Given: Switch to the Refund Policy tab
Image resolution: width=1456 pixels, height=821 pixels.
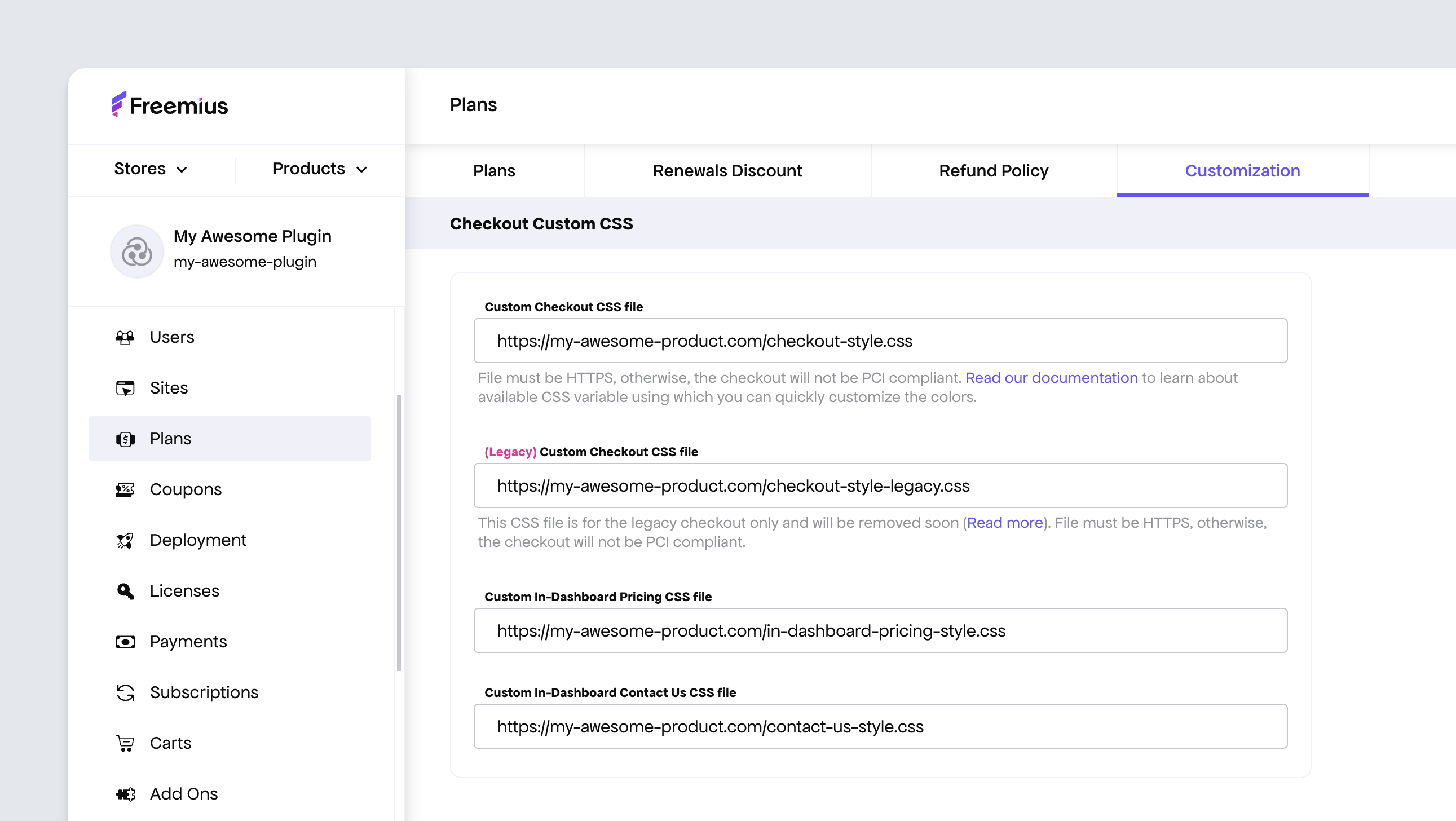Looking at the screenshot, I should point(994,171).
